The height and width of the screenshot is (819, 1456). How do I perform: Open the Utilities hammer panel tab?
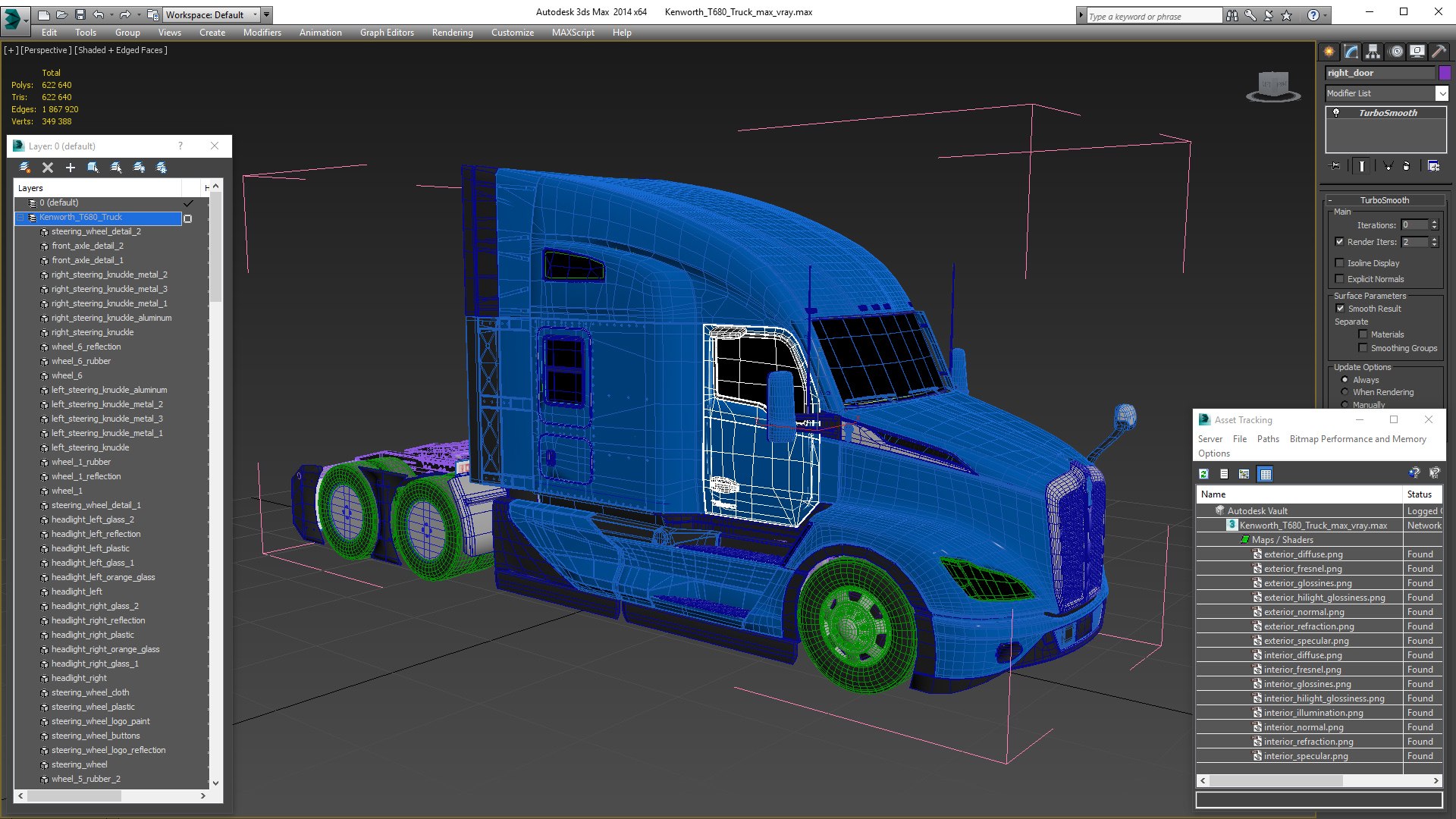[1439, 52]
